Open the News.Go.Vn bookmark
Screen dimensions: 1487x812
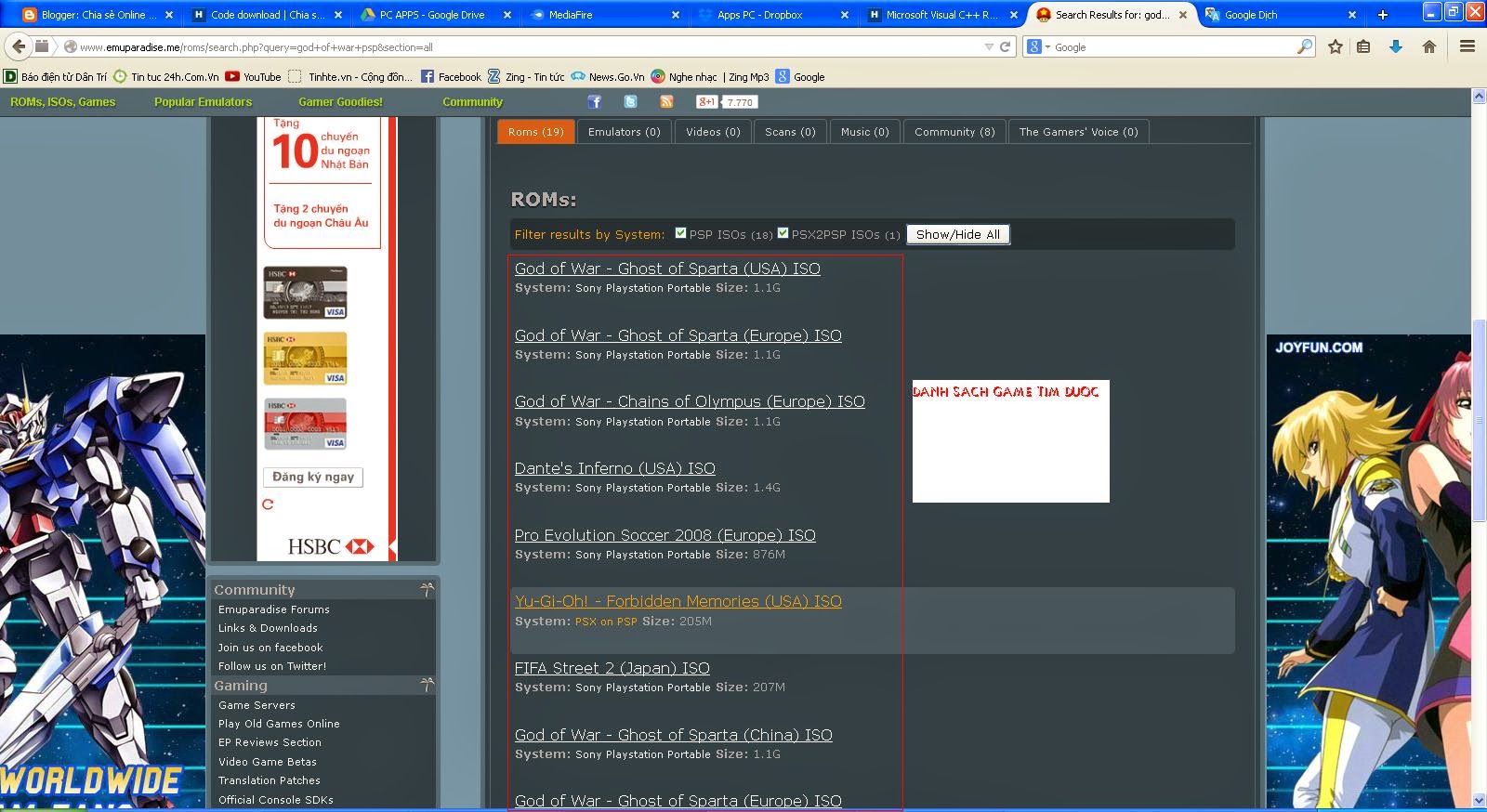[608, 77]
